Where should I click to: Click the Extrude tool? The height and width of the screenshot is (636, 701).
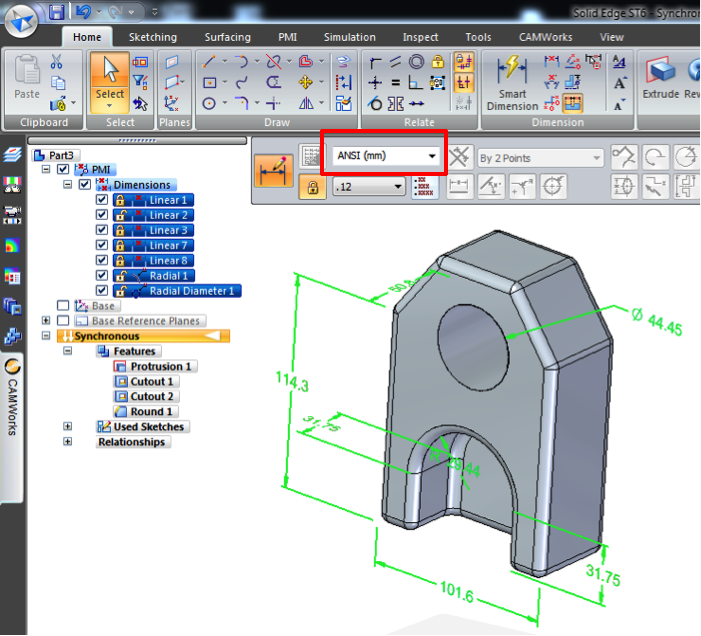click(x=661, y=76)
